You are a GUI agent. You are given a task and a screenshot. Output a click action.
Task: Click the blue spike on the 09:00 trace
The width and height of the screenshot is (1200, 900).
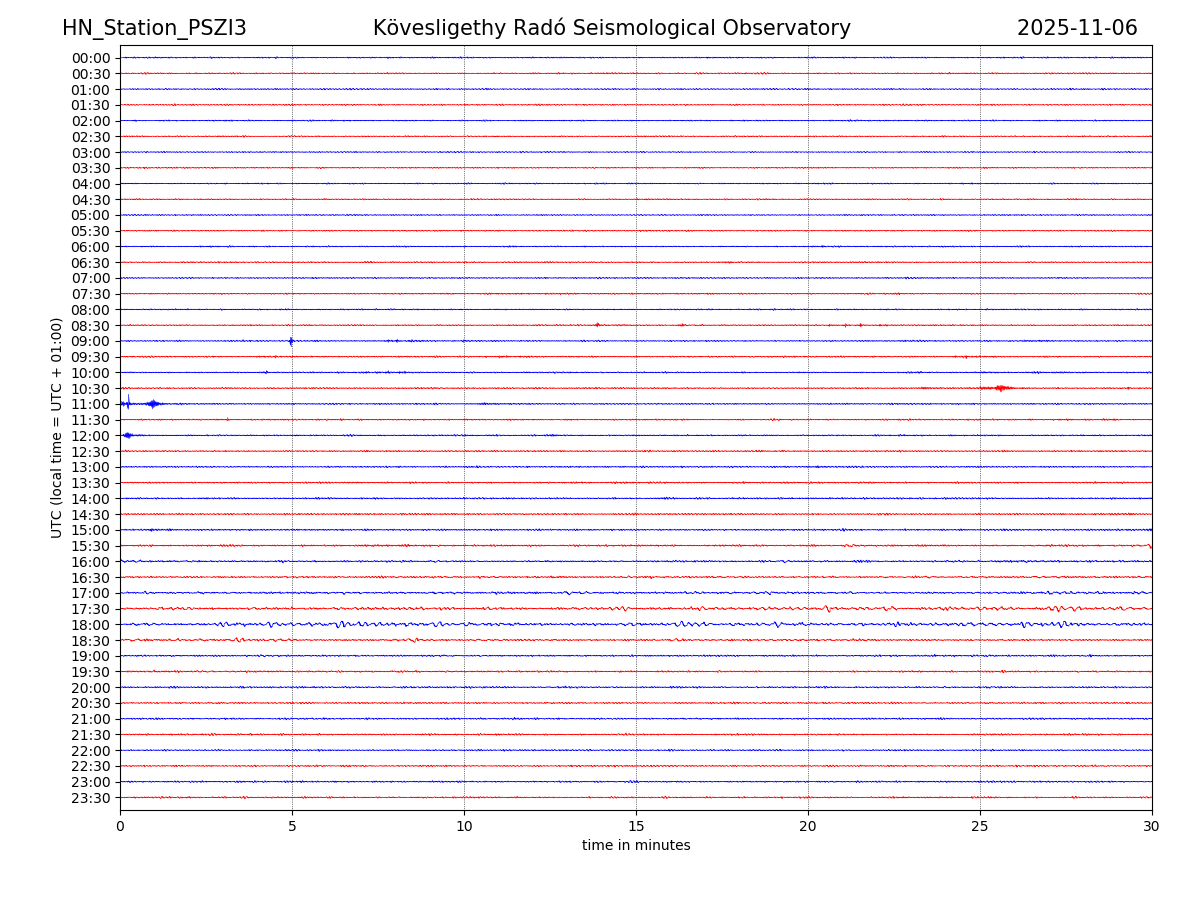coord(291,341)
